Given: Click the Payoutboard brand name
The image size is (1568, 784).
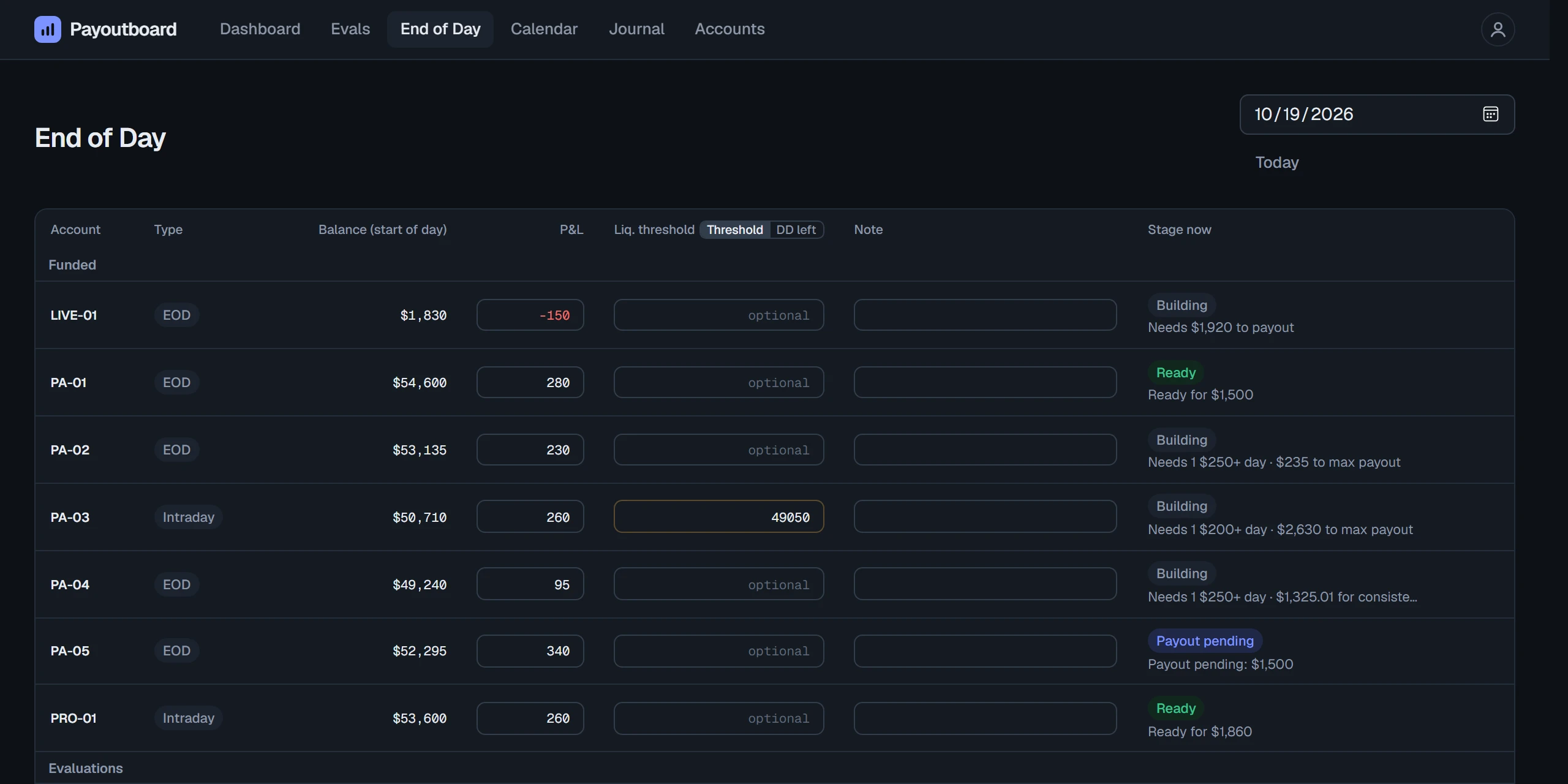Looking at the screenshot, I should [x=123, y=29].
